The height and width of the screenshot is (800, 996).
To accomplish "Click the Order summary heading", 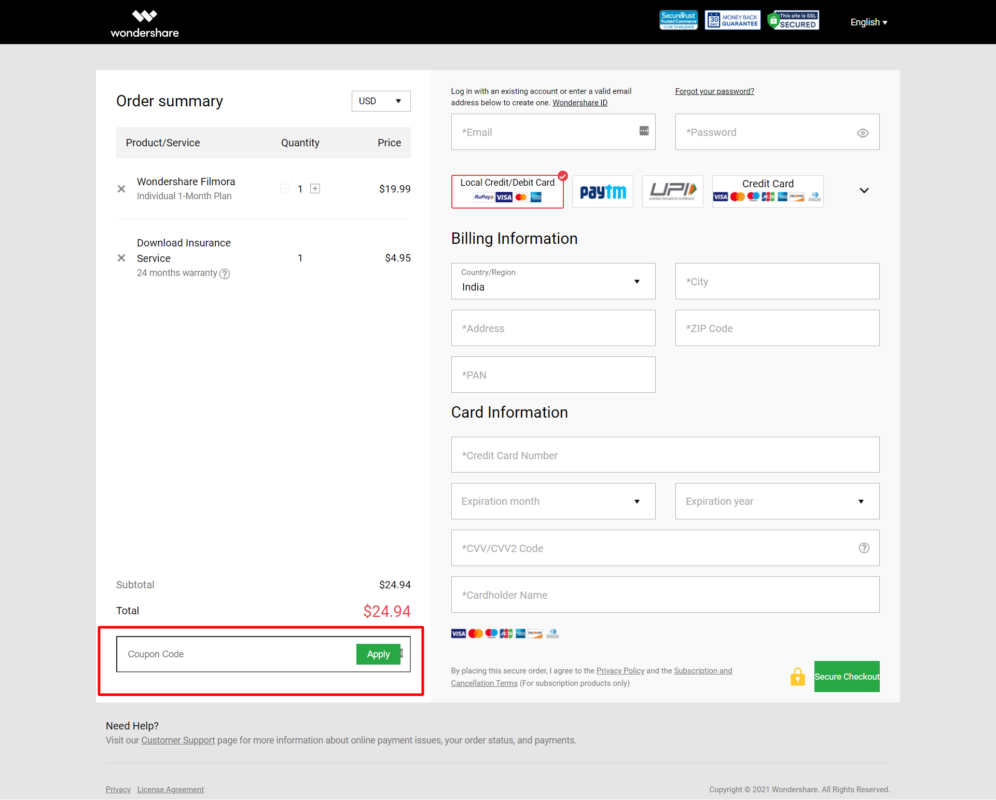I will click(170, 101).
